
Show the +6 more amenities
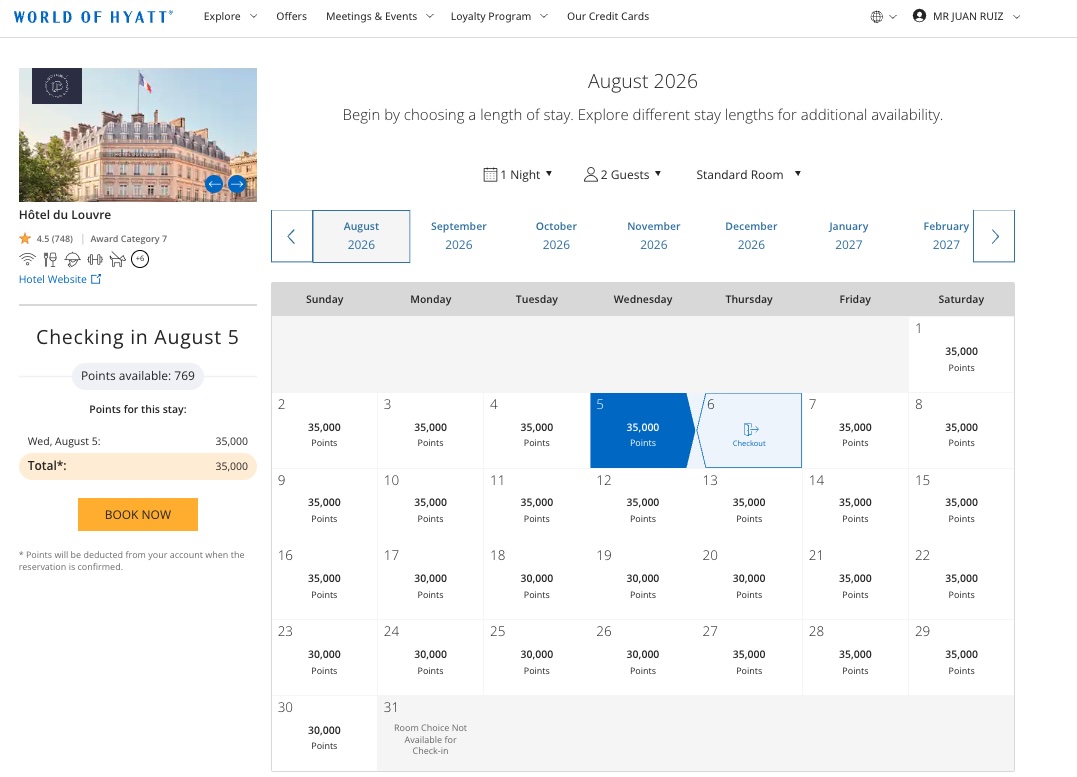(x=140, y=259)
